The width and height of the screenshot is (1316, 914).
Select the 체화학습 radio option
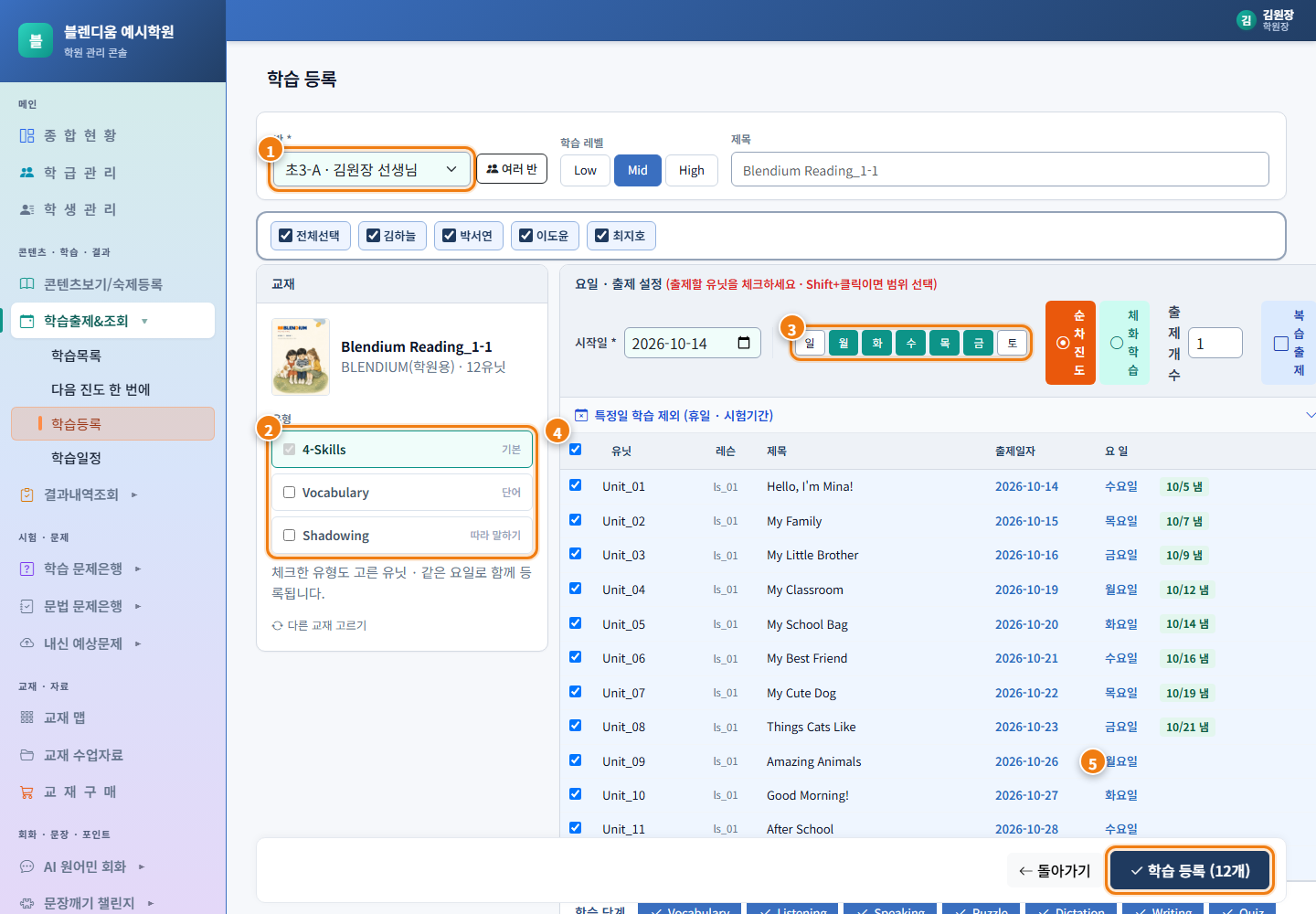pos(1117,343)
